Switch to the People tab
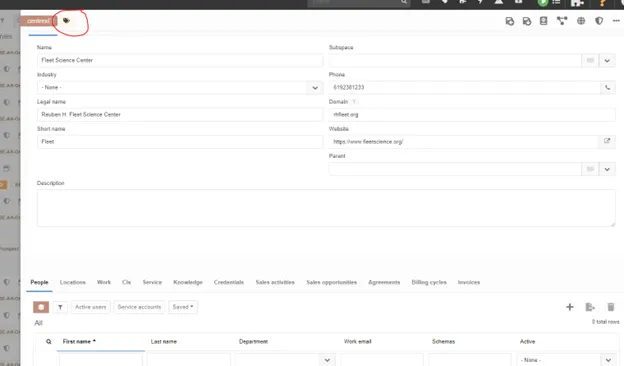Viewport: 624px width, 366px height. click(x=39, y=282)
